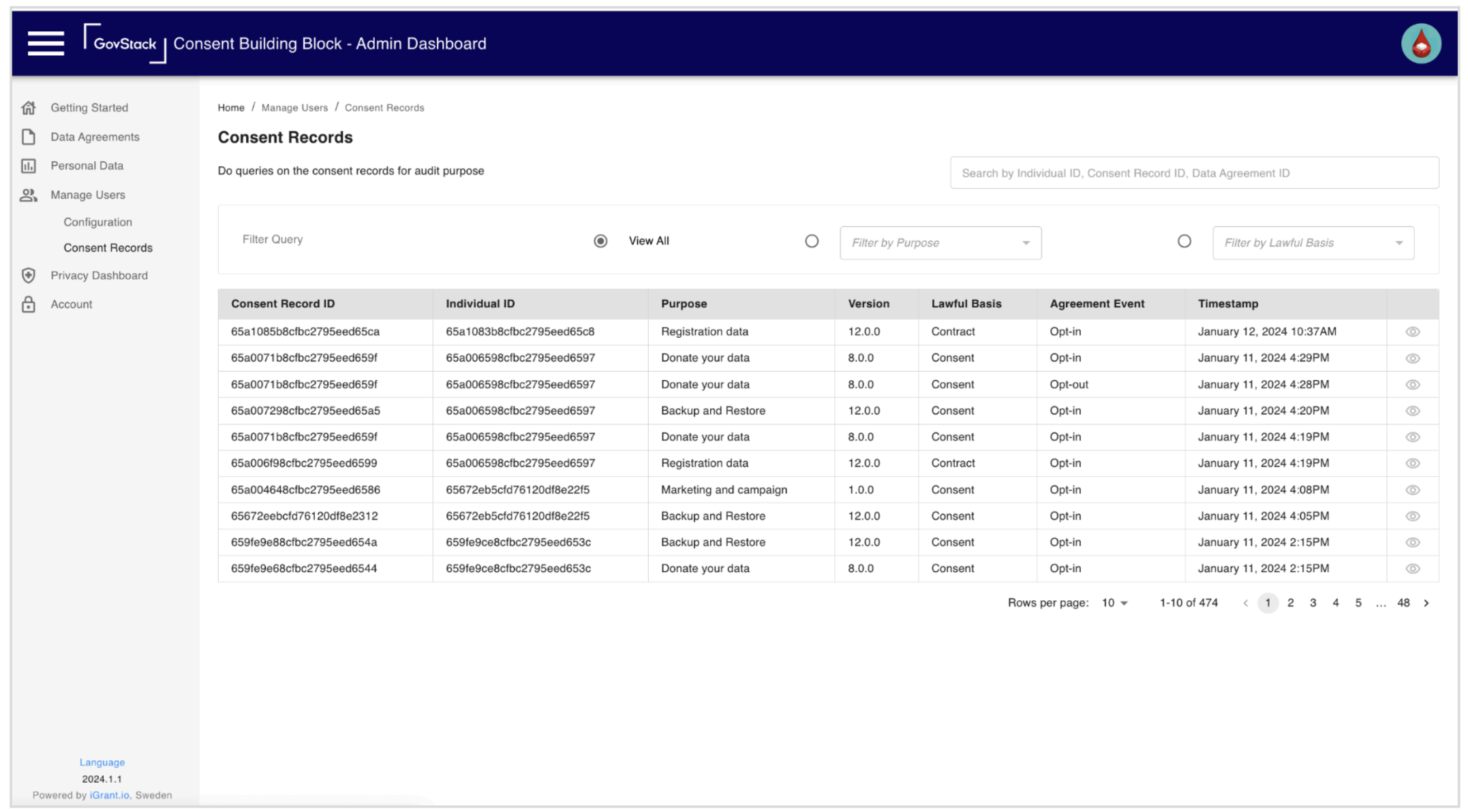Open the hamburger menu icon
Screen dimensions: 1468x812
coord(46,44)
